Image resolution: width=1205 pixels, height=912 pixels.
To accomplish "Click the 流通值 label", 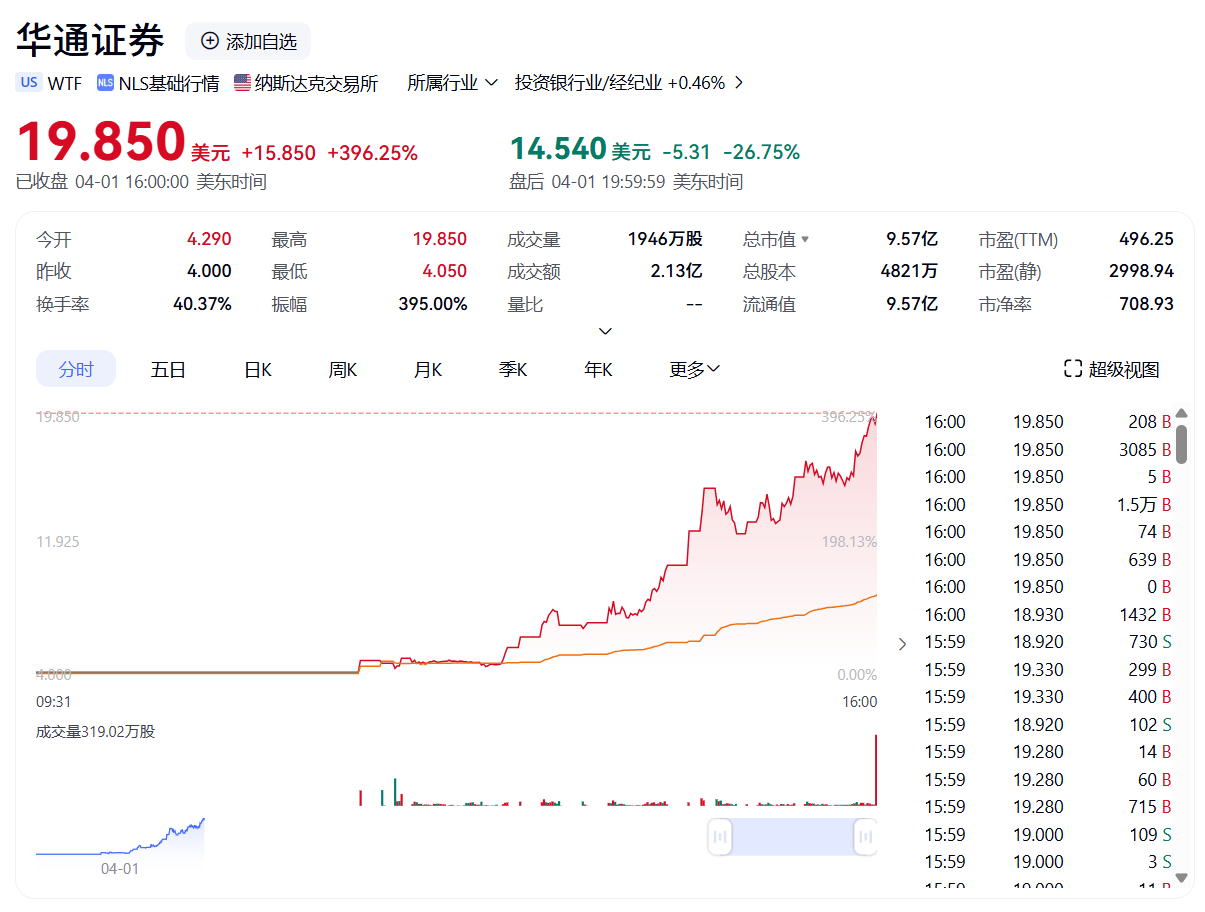I will coord(769,304).
